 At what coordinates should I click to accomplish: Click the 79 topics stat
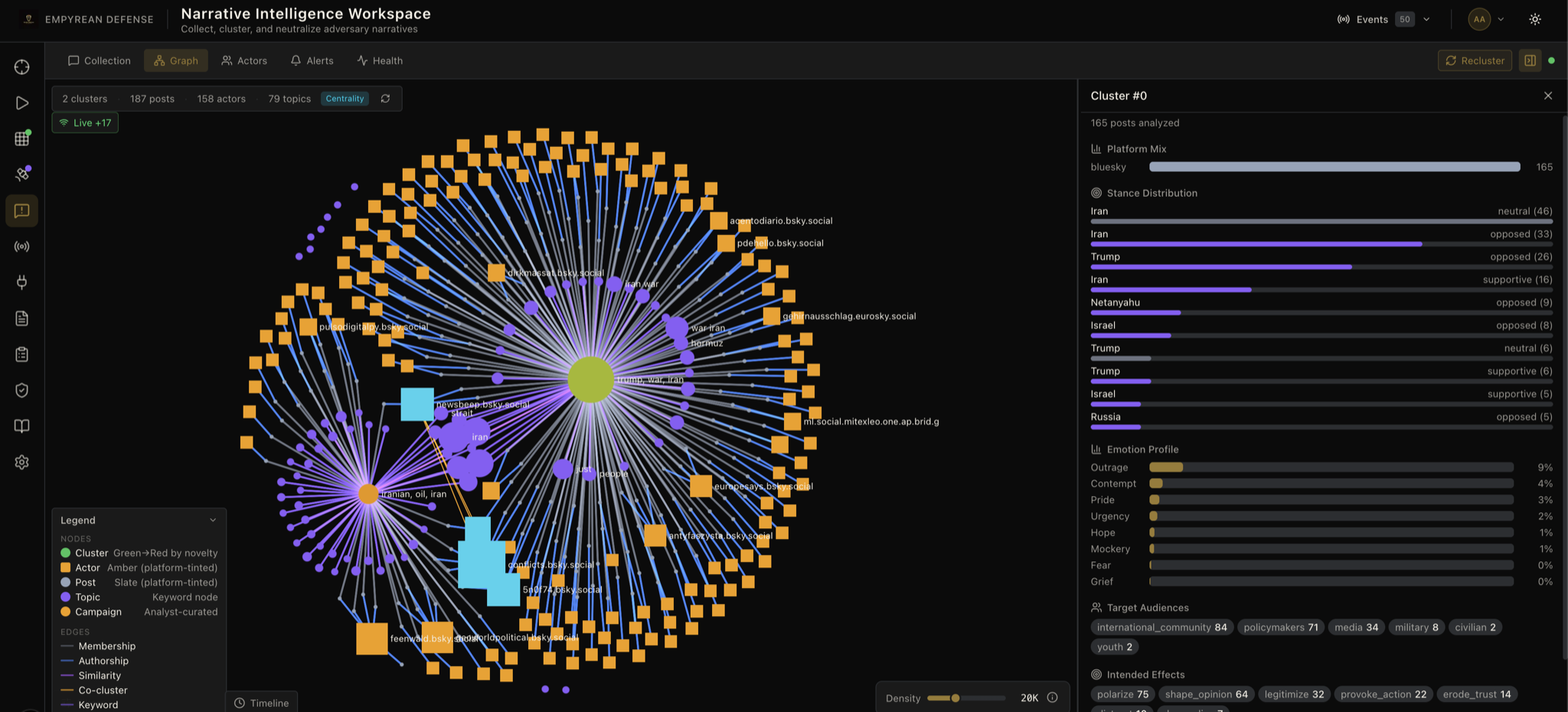point(289,99)
